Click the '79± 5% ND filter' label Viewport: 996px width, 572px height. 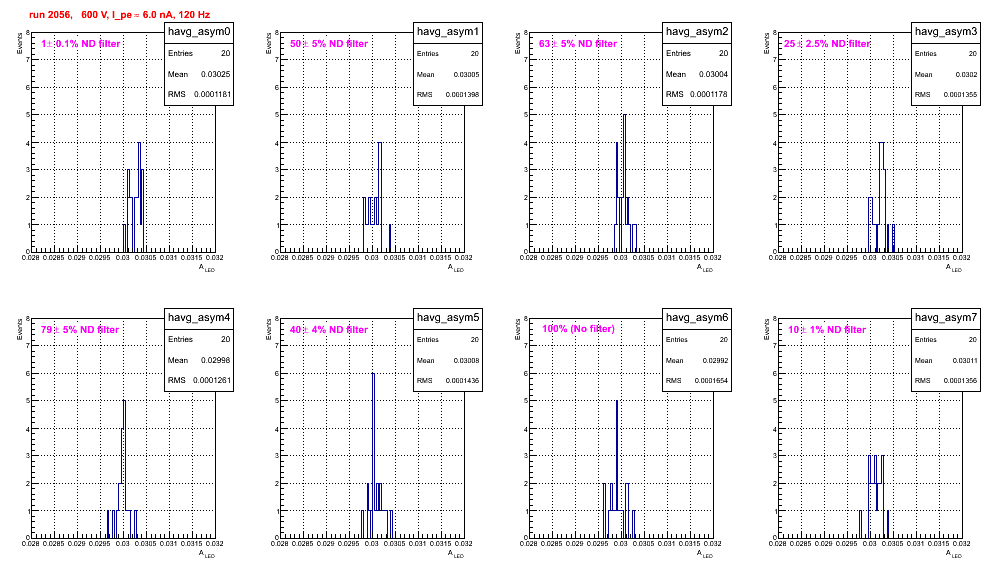click(80, 330)
